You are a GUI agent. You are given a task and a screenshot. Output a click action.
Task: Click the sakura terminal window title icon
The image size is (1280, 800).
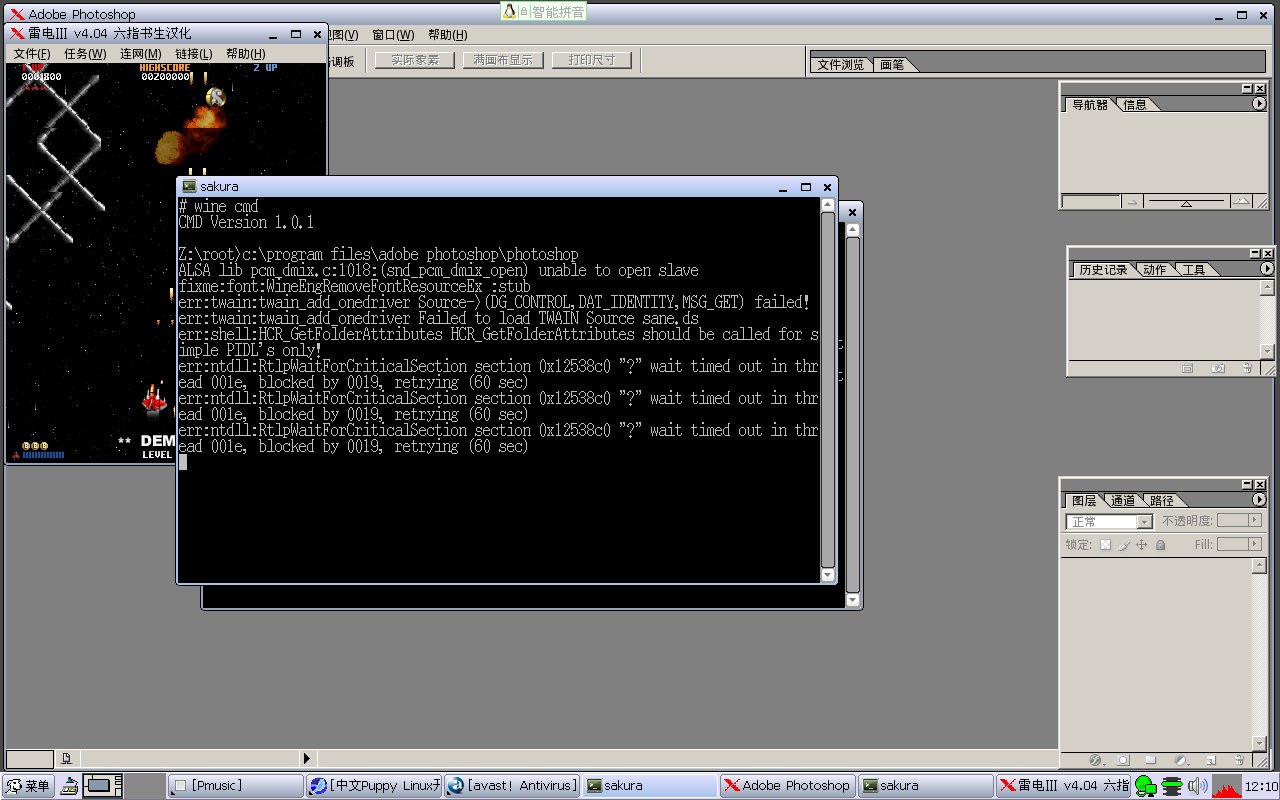189,186
